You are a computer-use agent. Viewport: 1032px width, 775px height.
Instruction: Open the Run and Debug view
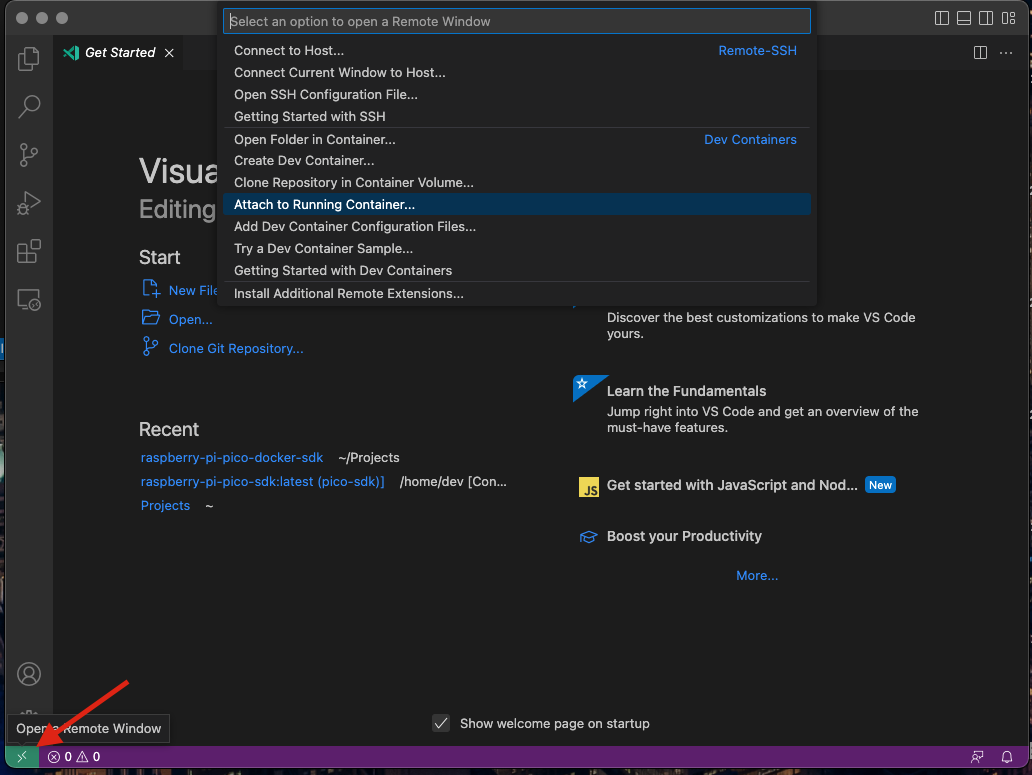tap(28, 203)
